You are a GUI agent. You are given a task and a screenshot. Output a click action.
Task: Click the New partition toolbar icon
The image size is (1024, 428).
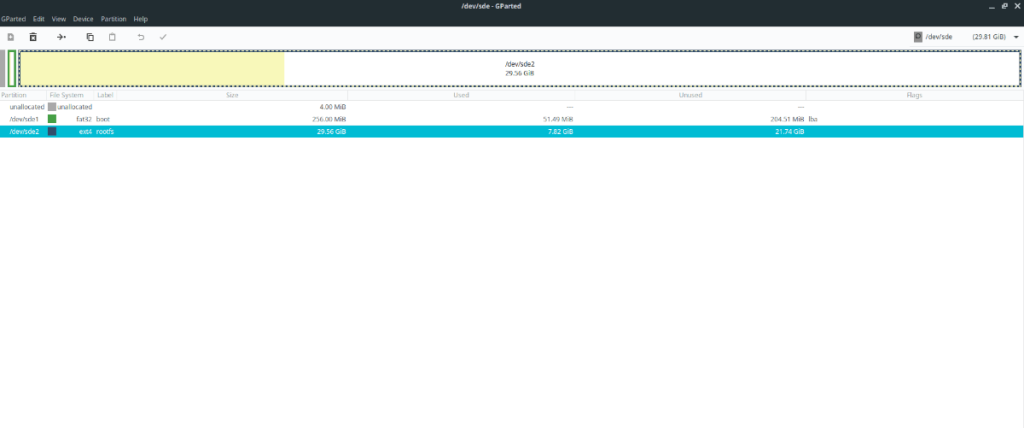11,37
